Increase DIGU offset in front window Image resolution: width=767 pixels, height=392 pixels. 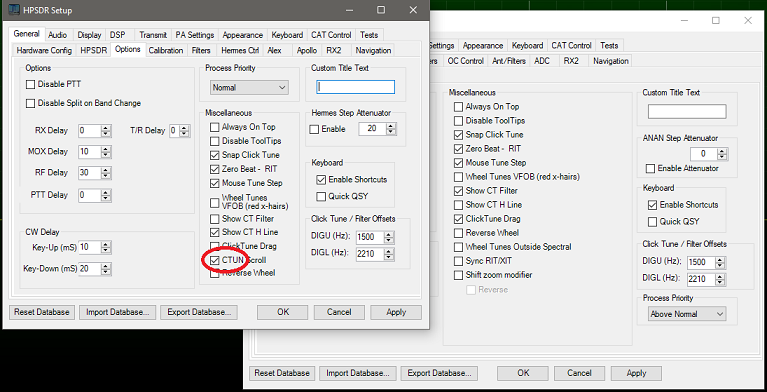[x=388, y=234]
